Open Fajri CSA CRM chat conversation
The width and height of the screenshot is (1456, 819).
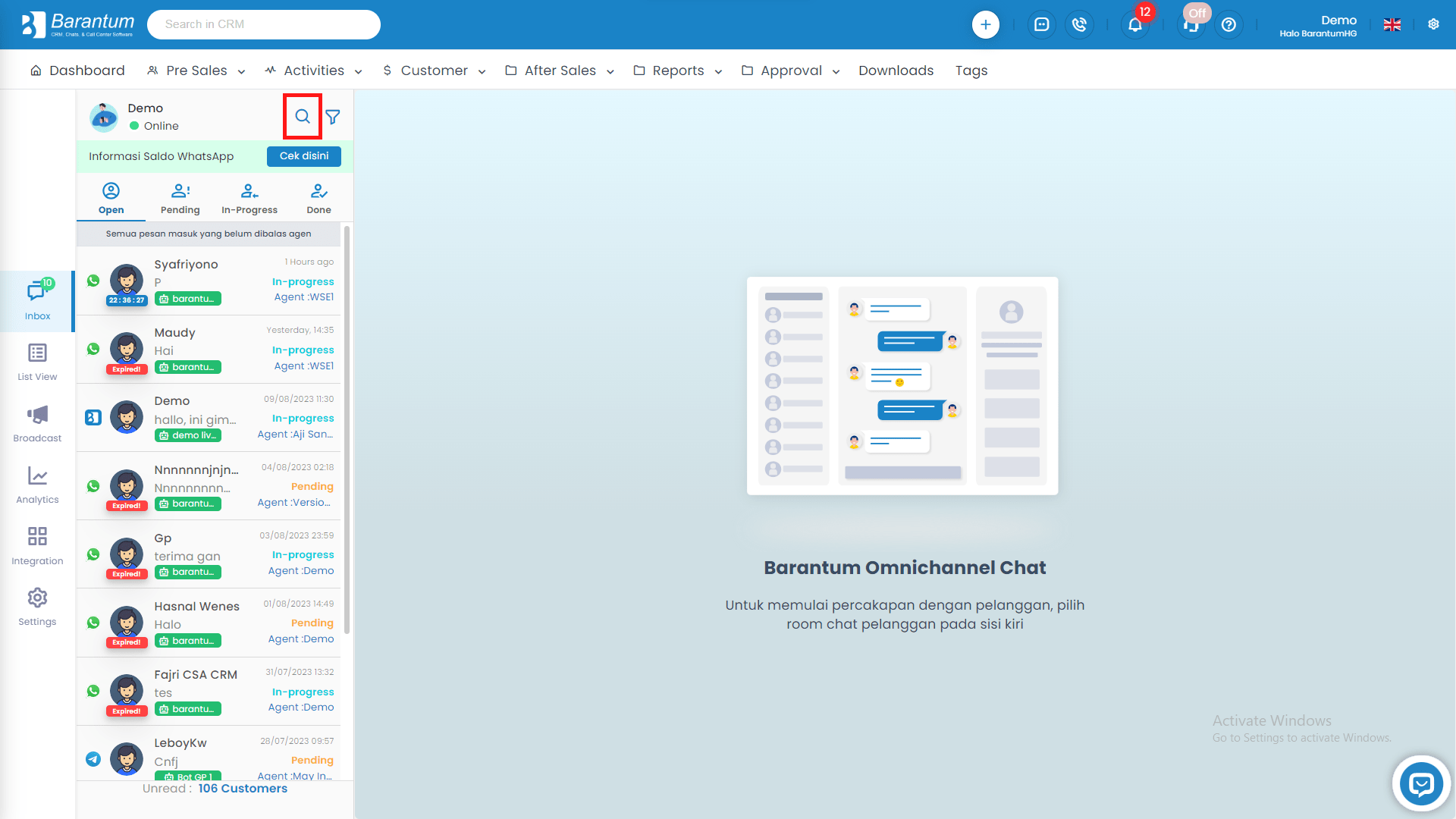209,692
